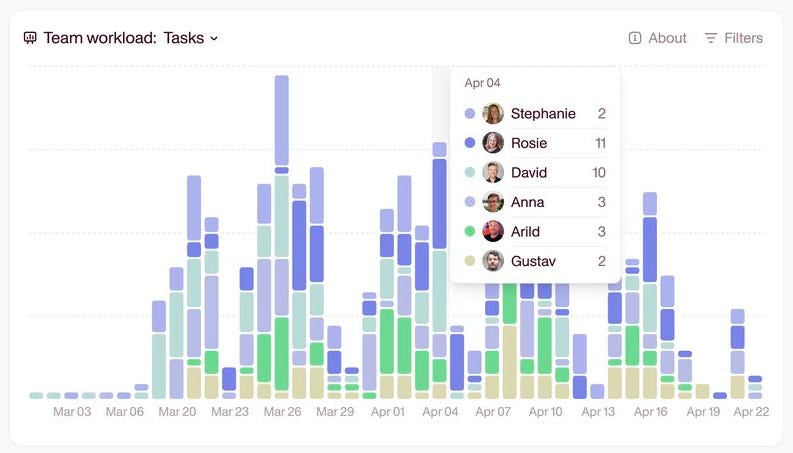
Task: Select the Tasks metric label
Action: [x=184, y=38]
